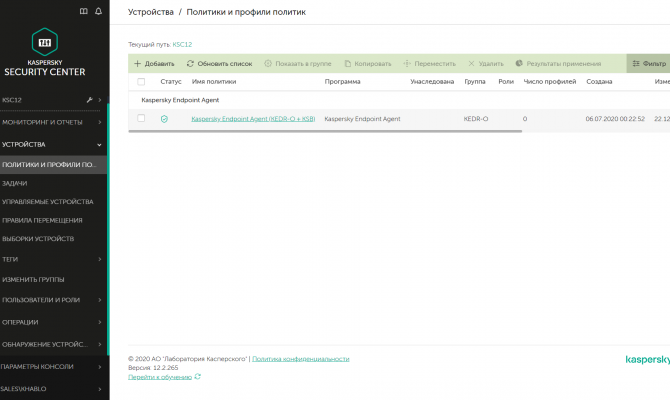Open Kaspersky Endpoint Agent (KEDR-O + KSB) policy link
The image size is (670, 400).
tap(253, 119)
